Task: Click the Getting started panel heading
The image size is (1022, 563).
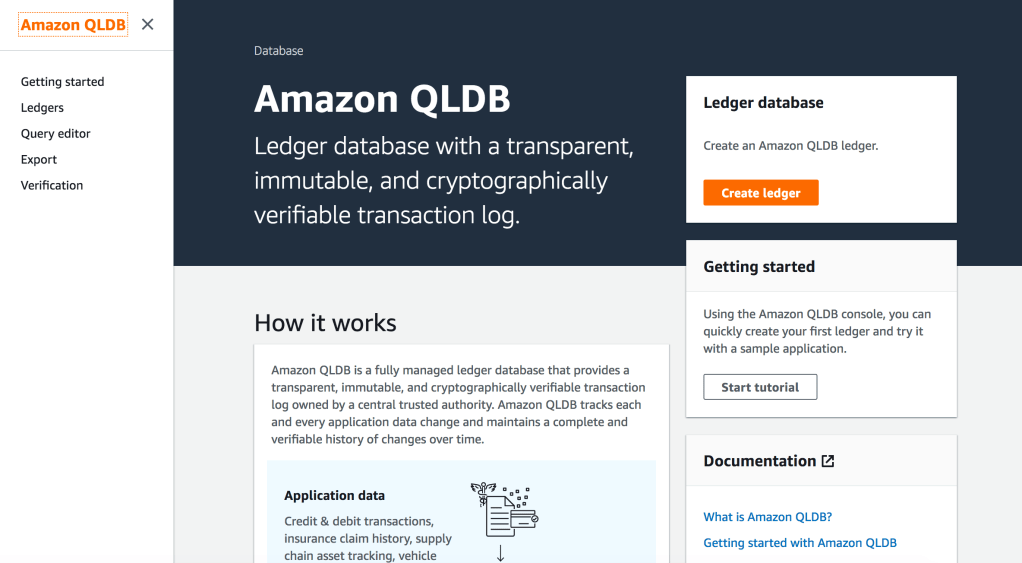Action: pos(759,267)
